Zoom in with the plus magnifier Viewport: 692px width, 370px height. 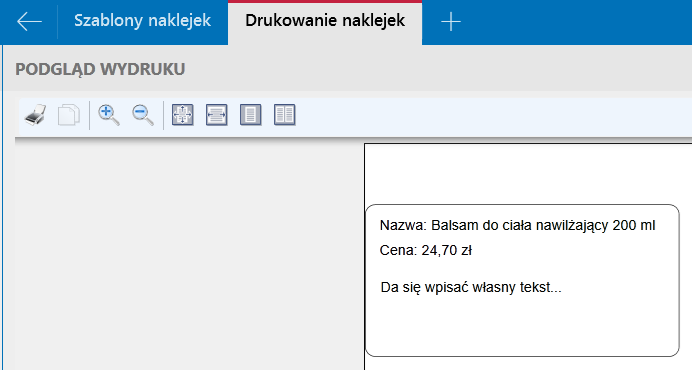point(109,115)
